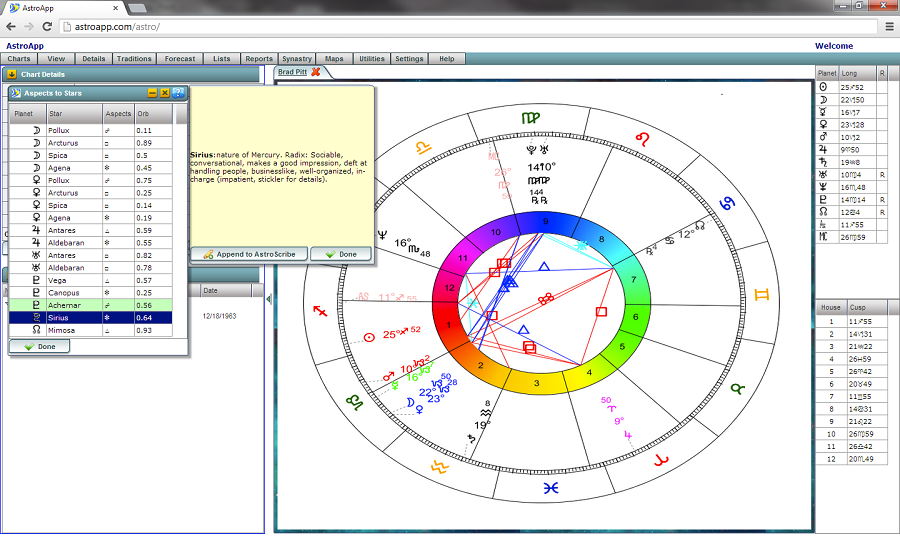Click the blue house 9 segment
Screen dimensions: 900x537
(x=544, y=221)
